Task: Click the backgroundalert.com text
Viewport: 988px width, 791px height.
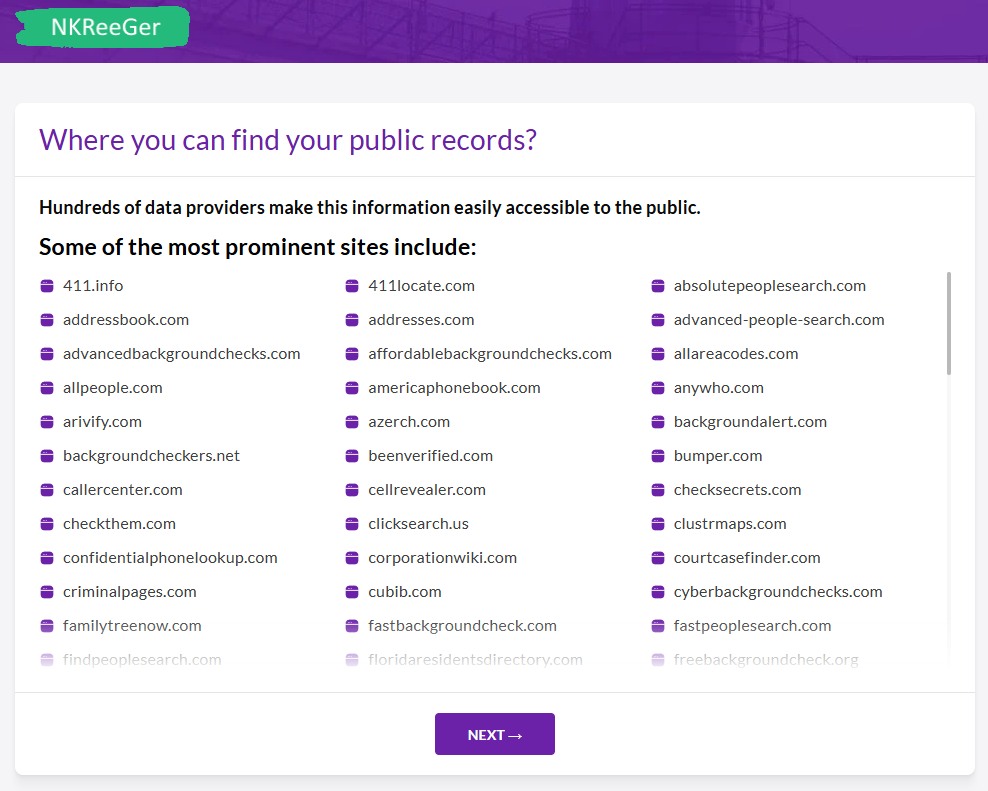Action: pos(750,422)
